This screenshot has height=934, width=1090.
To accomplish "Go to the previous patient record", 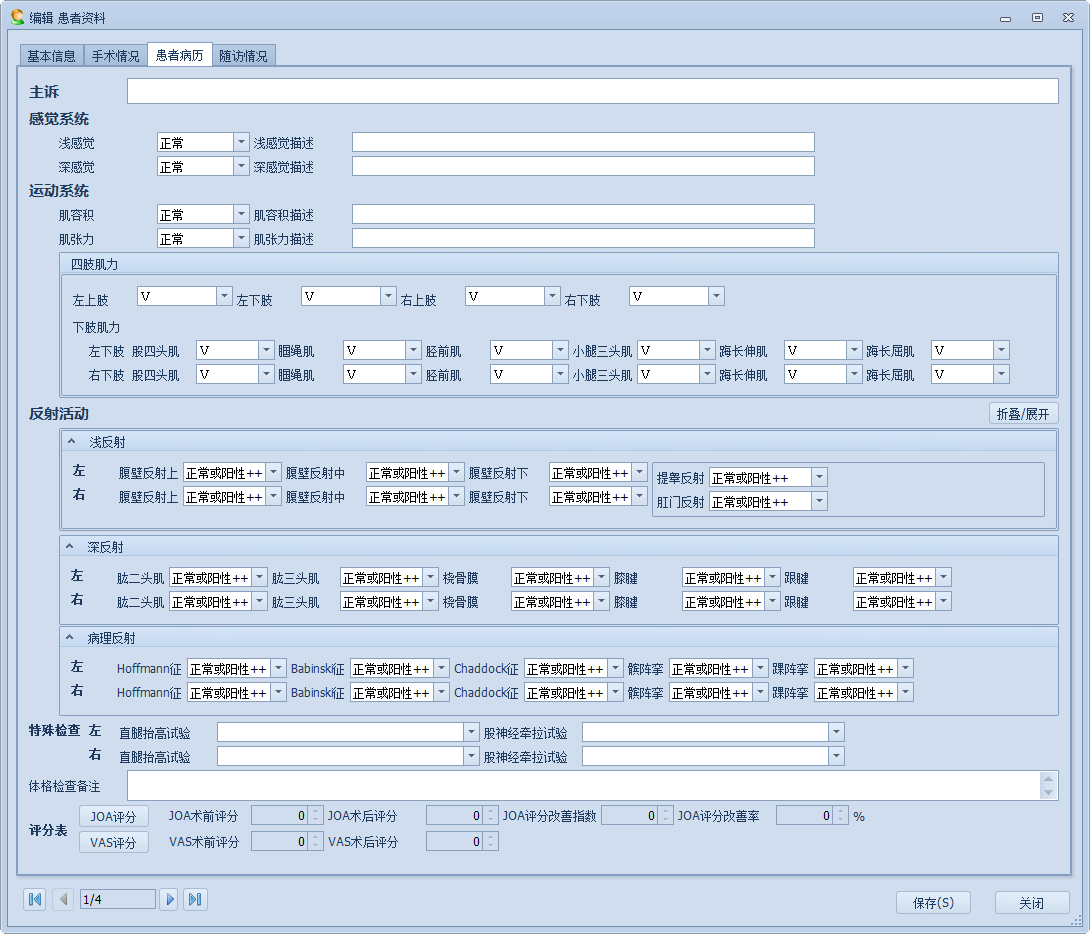I will click(x=63, y=899).
